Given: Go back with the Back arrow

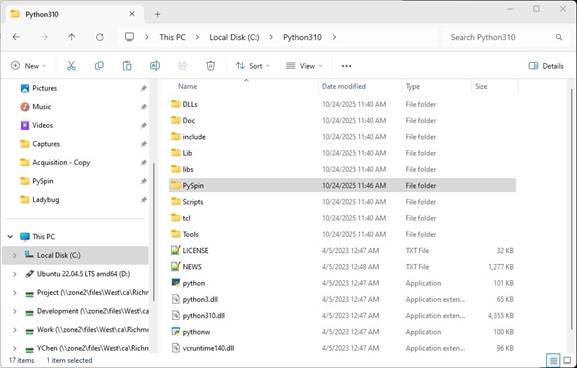Looking at the screenshot, I should (x=16, y=37).
